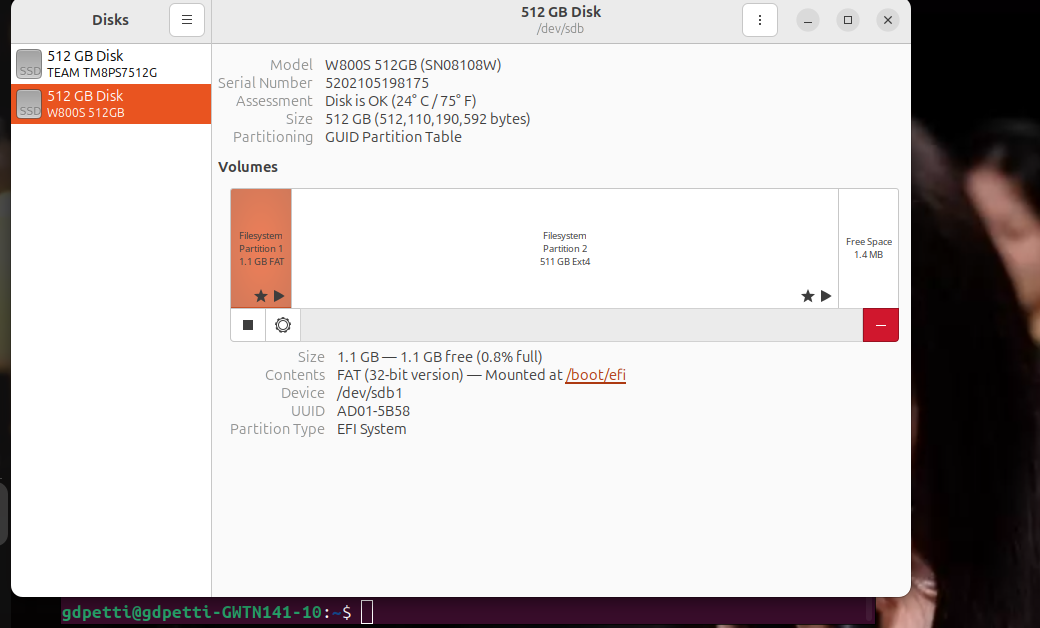Screen dimensions: 1040x628
Task: Click the SSD icon for the W800S disk
Action: [29, 104]
